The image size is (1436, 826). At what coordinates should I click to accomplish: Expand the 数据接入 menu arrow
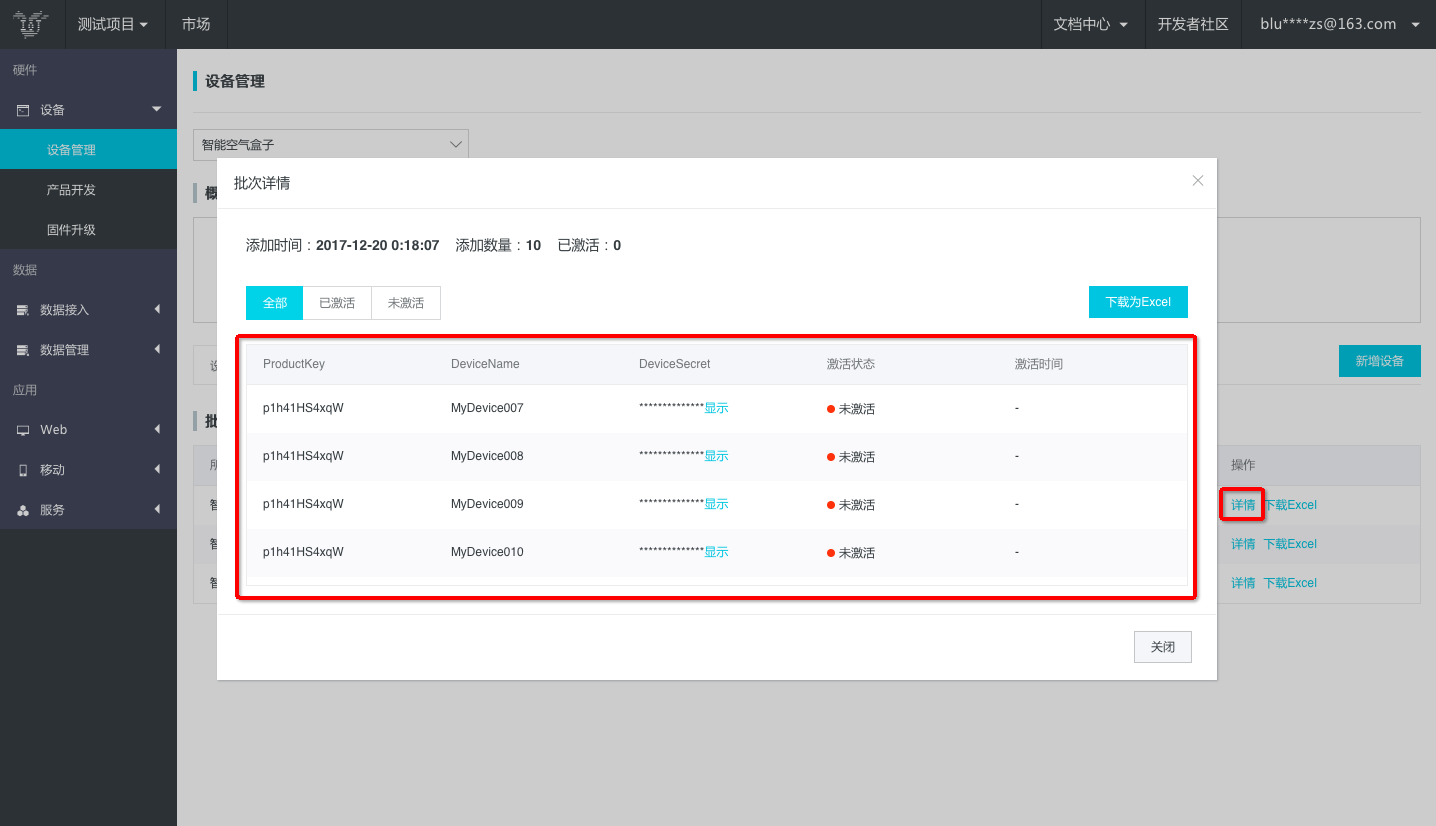(157, 309)
